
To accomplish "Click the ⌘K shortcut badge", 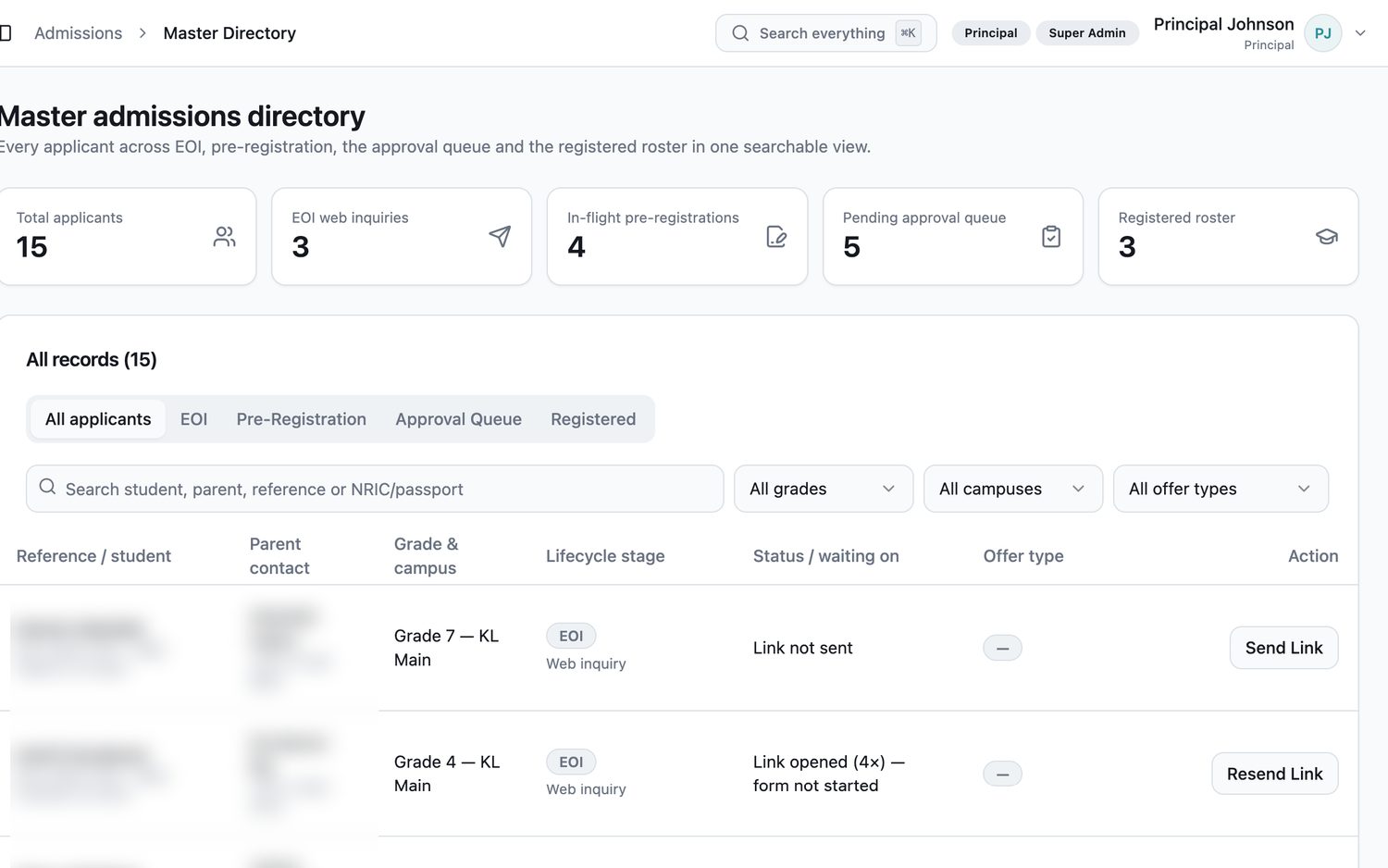I will (x=908, y=33).
